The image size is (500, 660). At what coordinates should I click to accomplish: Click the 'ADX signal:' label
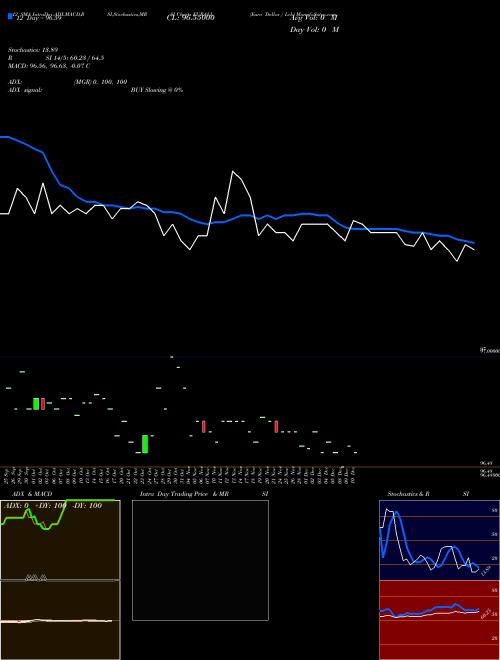(x=25, y=90)
